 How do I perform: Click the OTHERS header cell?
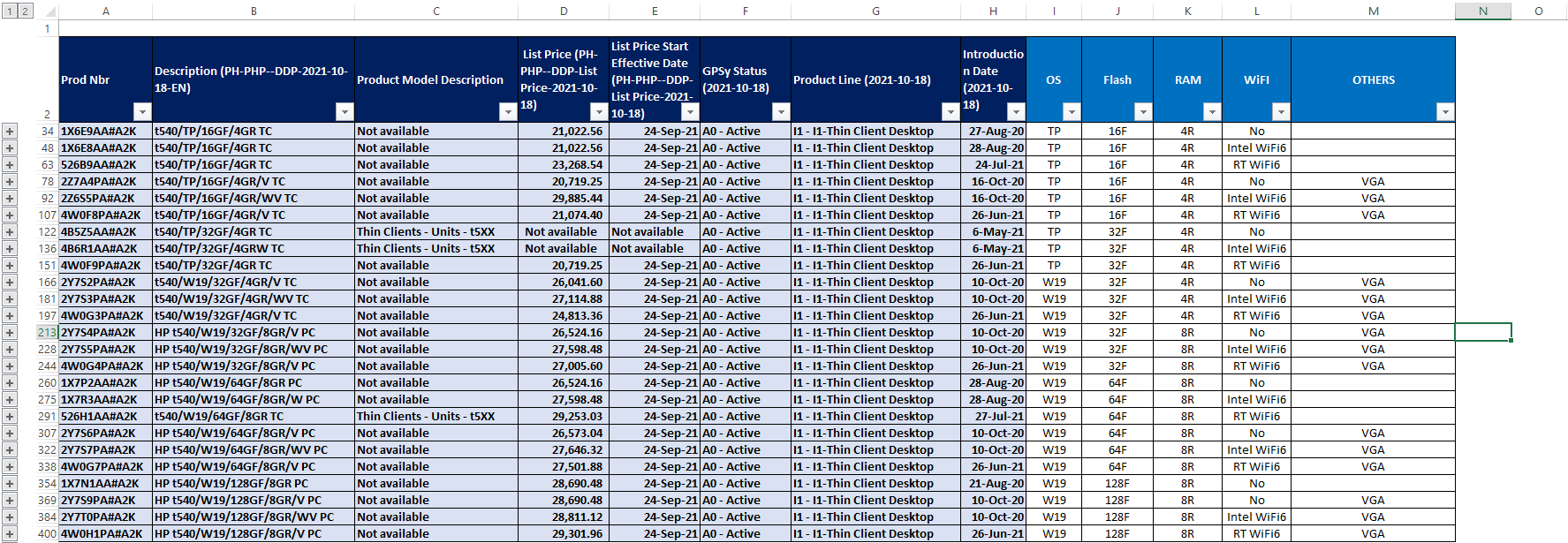(1374, 79)
